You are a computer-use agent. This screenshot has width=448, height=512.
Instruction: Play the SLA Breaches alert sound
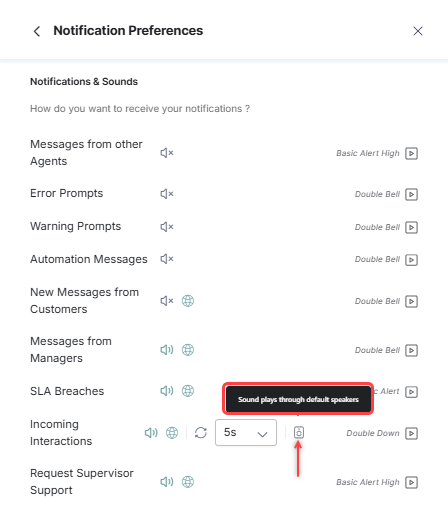point(411,392)
